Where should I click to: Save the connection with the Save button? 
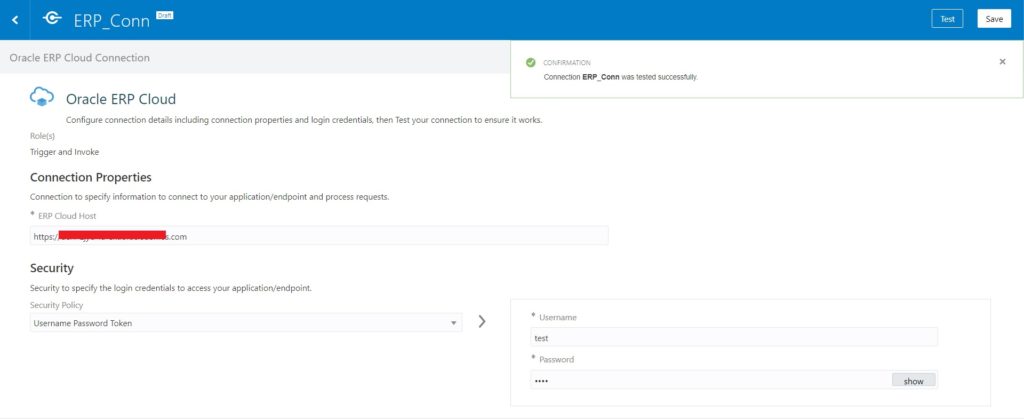[993, 19]
